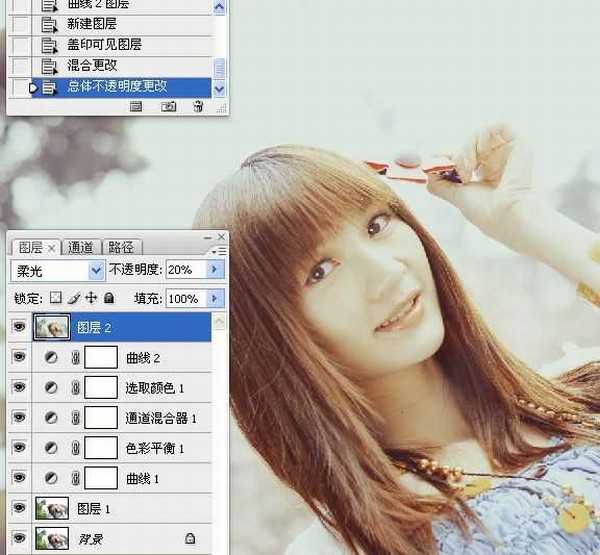The image size is (600, 555).
Task: Click the 选取颜色 1 layer mask thumbnail
Action: [101, 388]
